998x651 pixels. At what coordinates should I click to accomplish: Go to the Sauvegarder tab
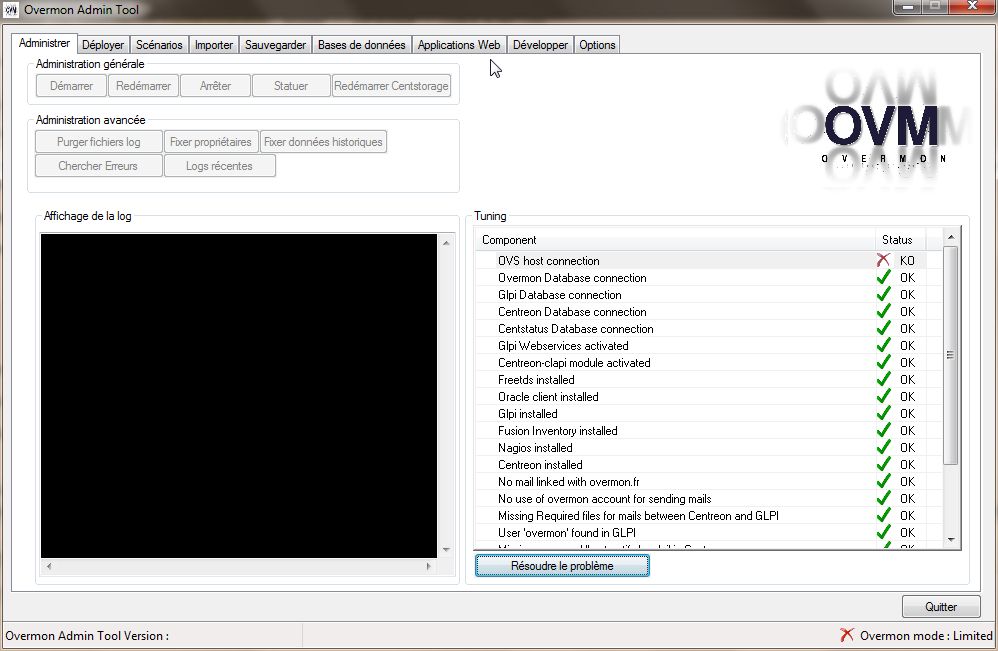pyautogui.click(x=275, y=45)
